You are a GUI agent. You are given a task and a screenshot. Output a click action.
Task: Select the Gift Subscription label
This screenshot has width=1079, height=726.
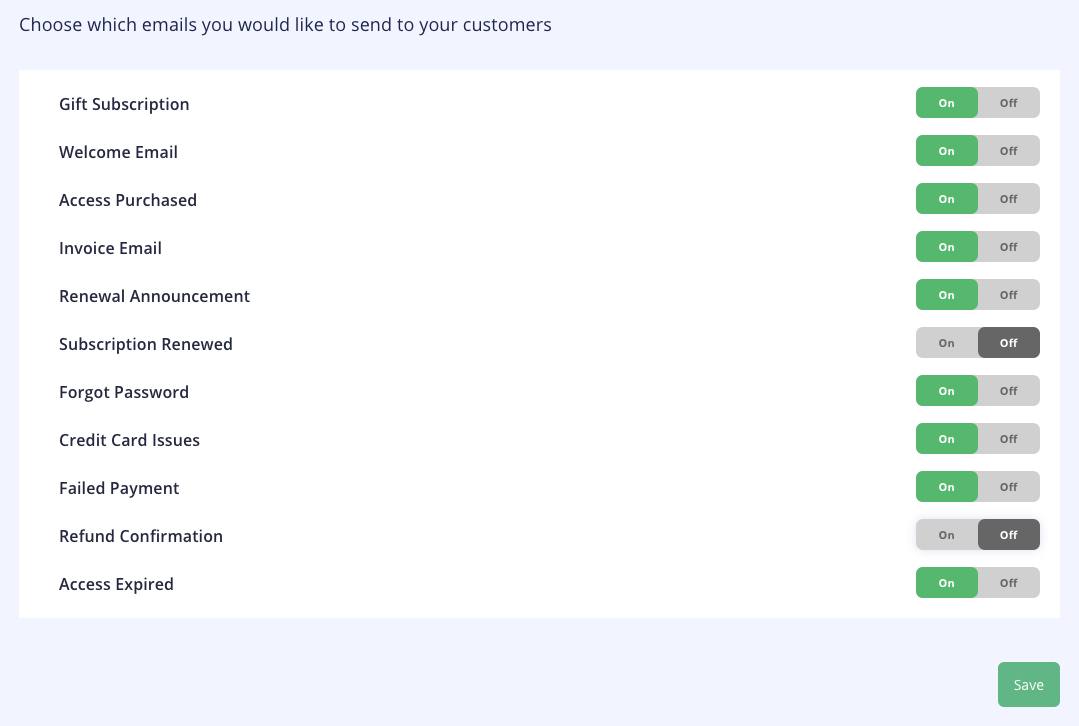point(124,104)
